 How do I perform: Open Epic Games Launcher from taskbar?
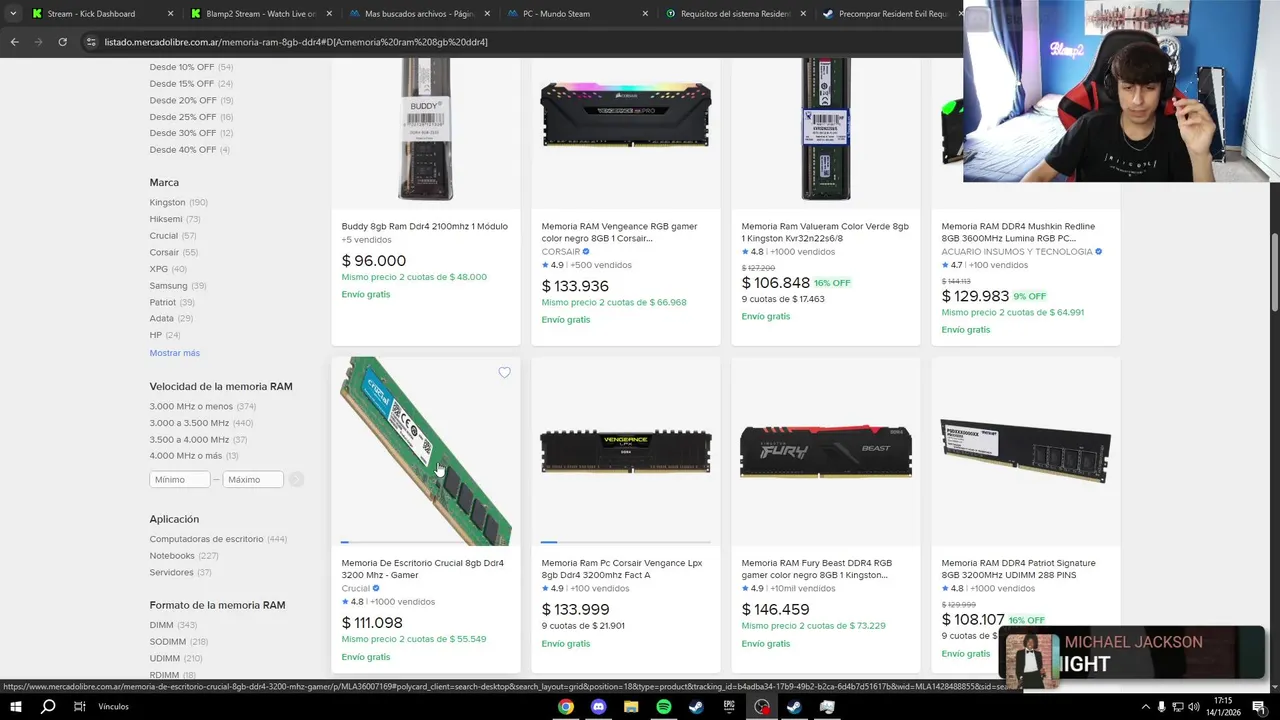tap(729, 706)
